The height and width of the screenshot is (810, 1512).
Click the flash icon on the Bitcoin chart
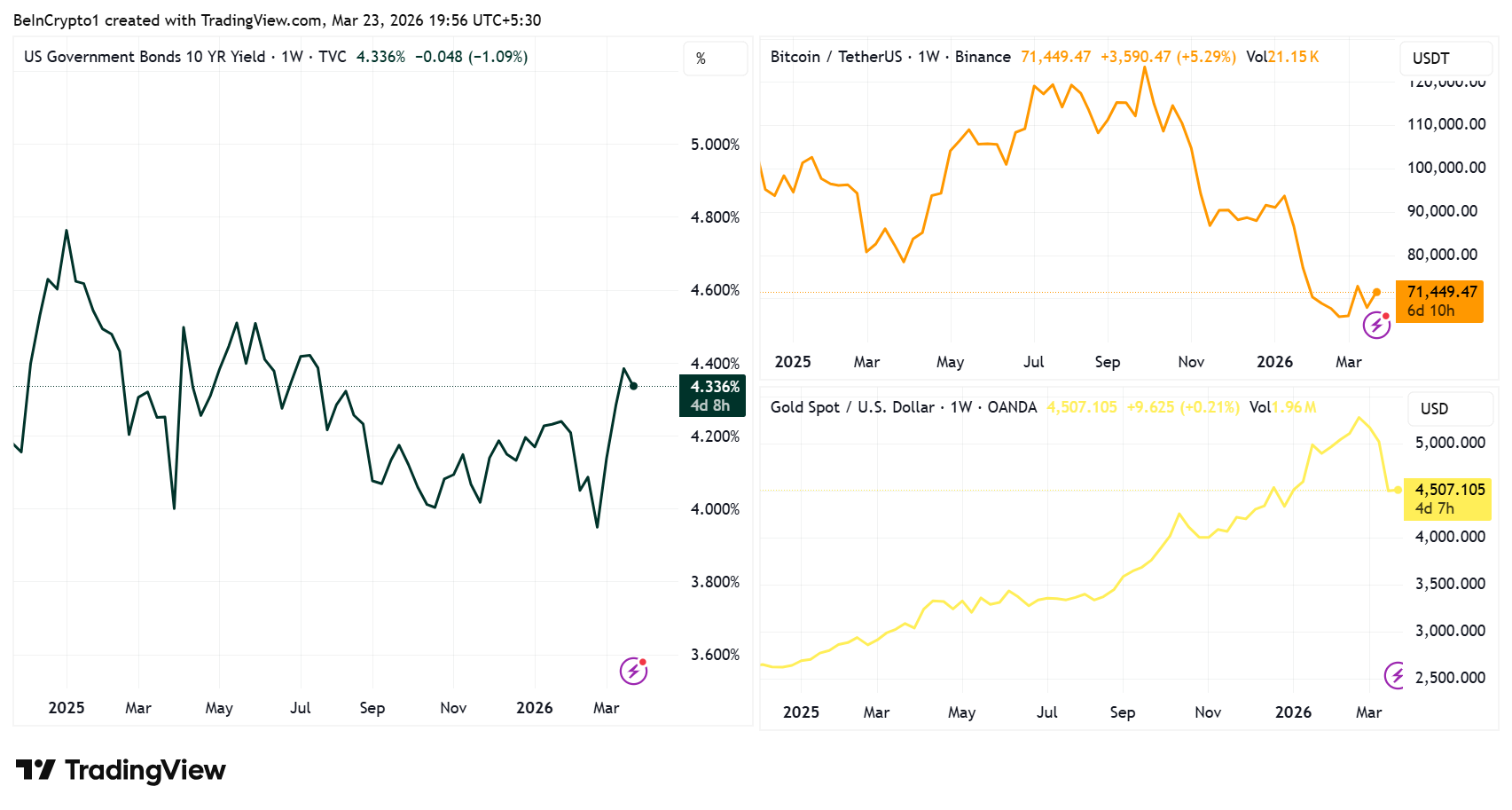click(1376, 326)
